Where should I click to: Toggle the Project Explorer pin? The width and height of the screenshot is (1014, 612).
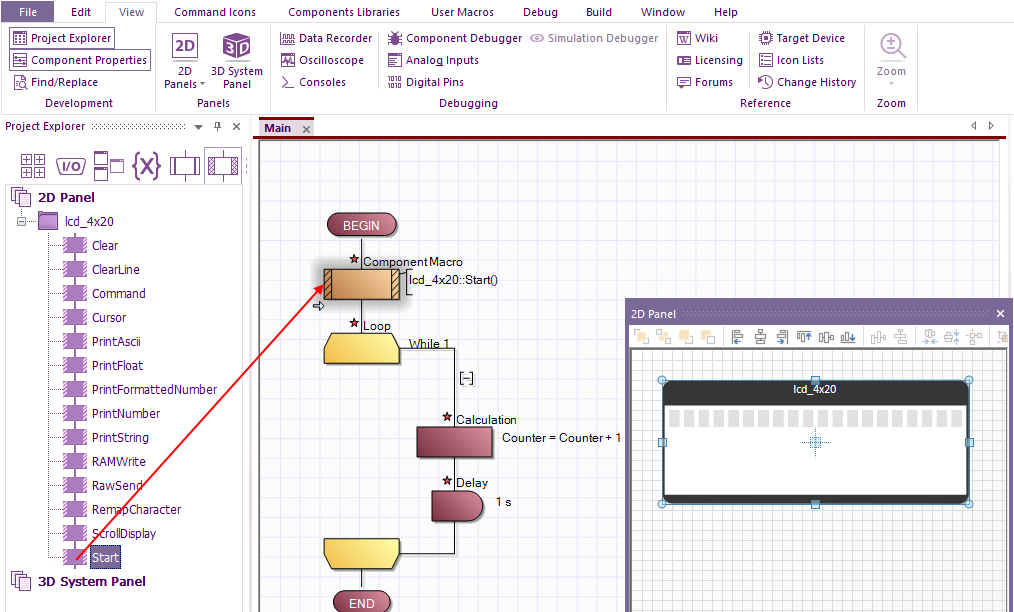pos(217,126)
